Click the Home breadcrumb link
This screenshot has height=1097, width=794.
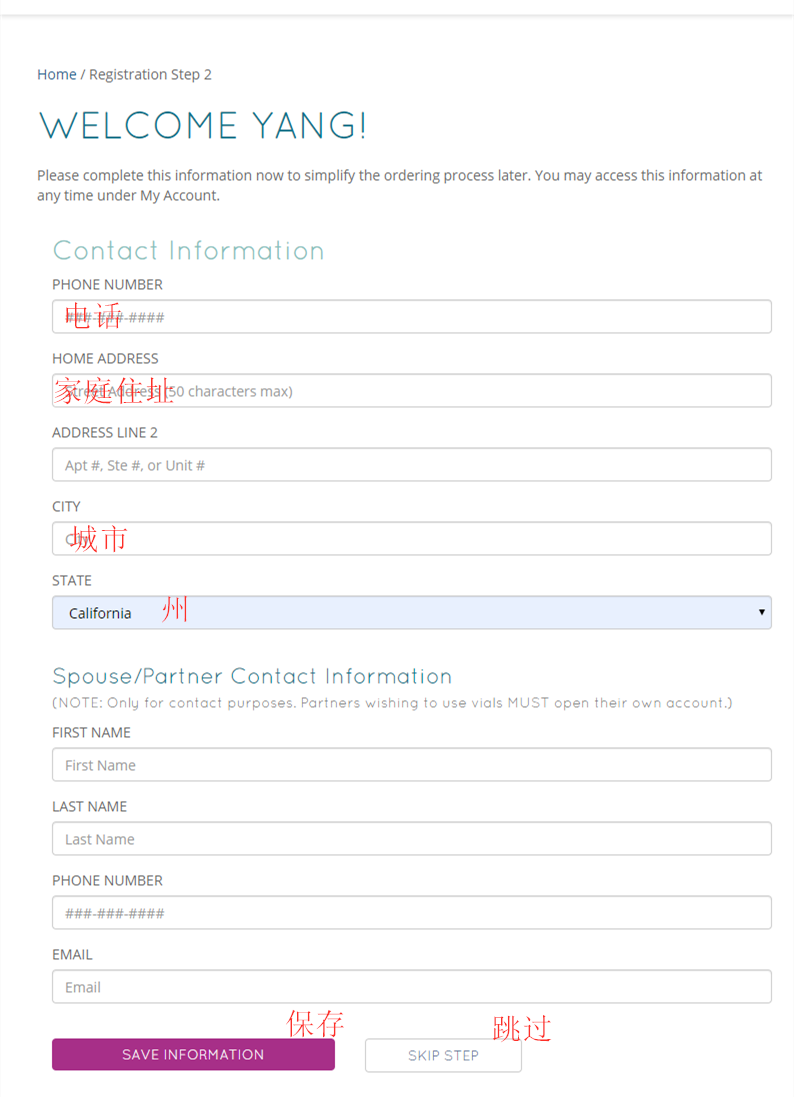pyautogui.click(x=56, y=74)
